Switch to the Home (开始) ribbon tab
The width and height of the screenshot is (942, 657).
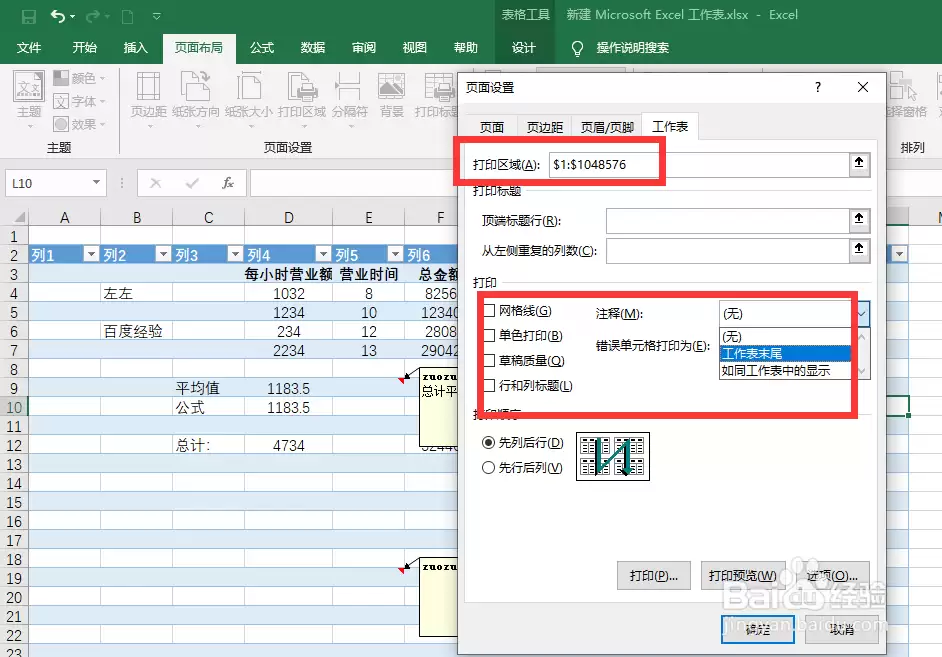[85, 48]
